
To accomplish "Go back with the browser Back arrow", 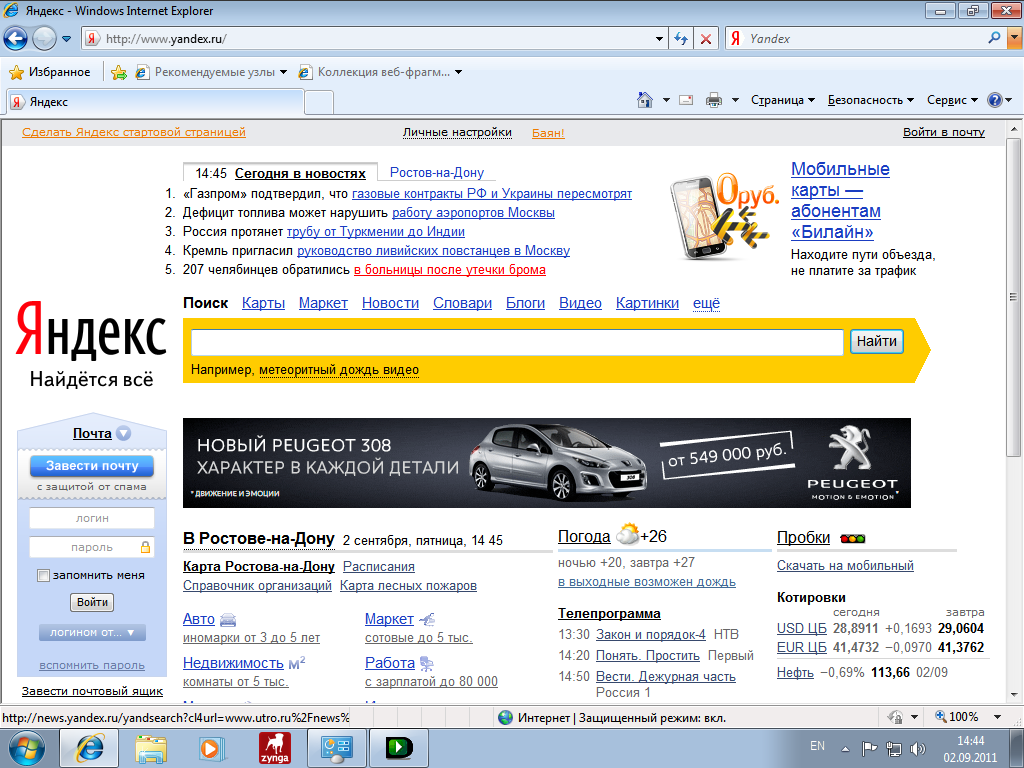I will (16, 39).
